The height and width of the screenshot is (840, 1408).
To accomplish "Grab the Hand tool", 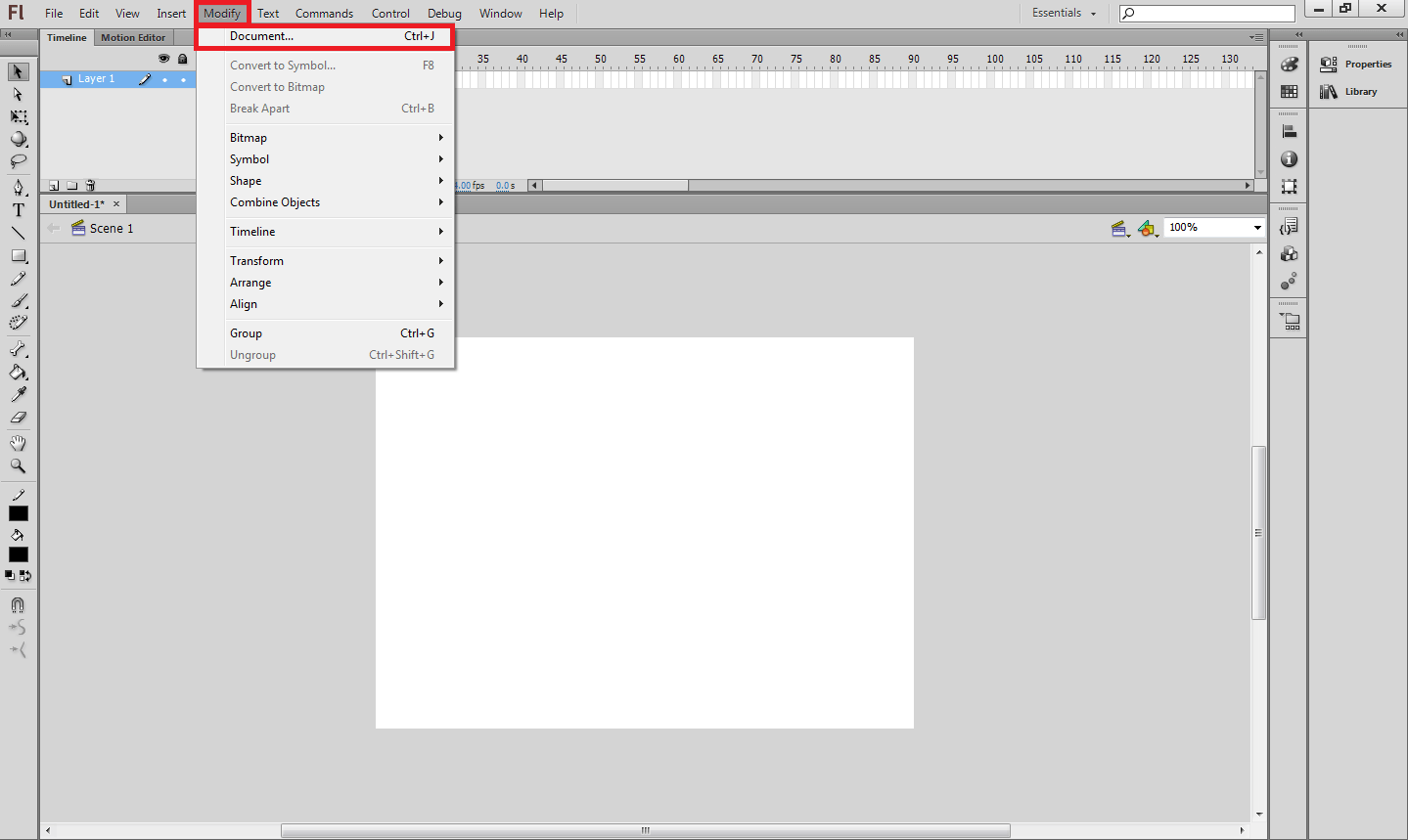I will click(x=18, y=443).
